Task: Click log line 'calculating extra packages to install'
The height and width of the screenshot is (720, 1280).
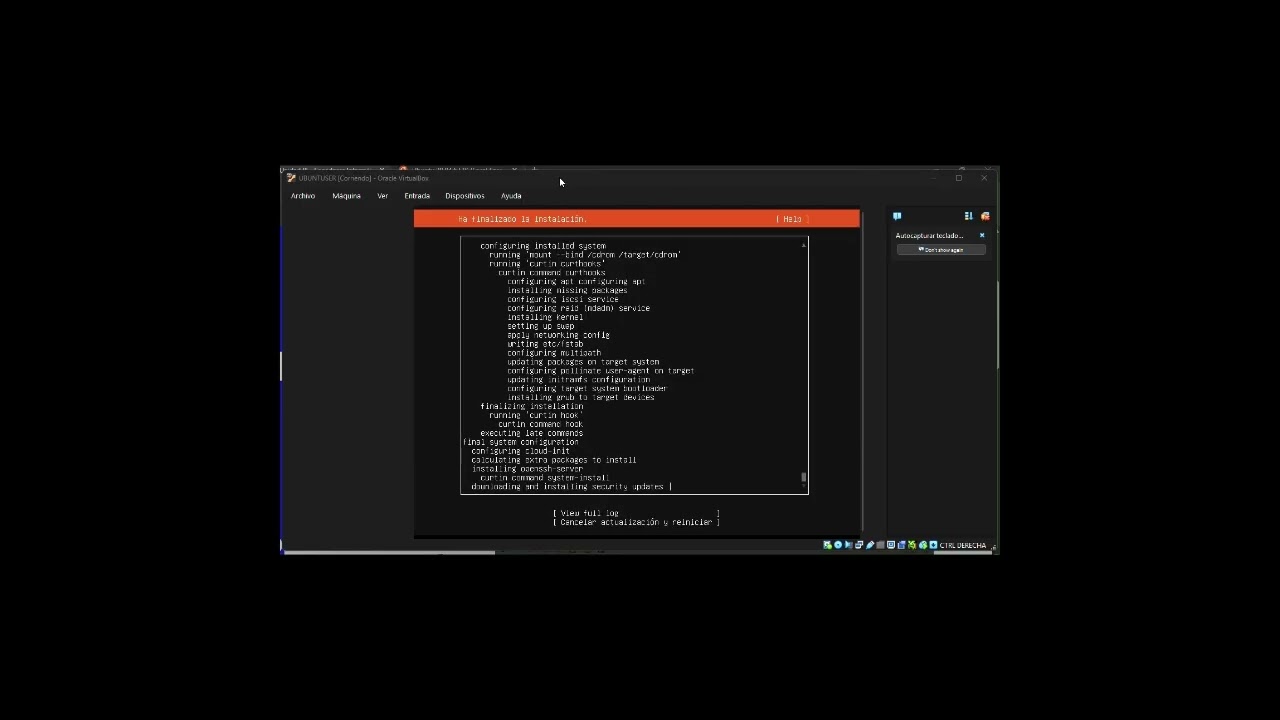Action: [x=554, y=460]
